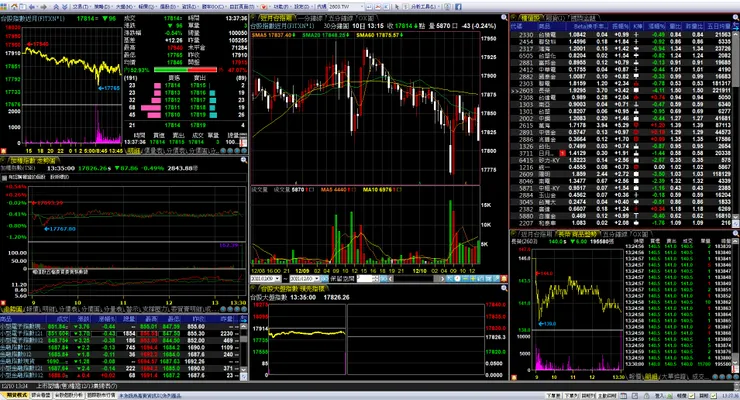Click the chart scroll right arrow button
740x400 pixels.
point(442,279)
